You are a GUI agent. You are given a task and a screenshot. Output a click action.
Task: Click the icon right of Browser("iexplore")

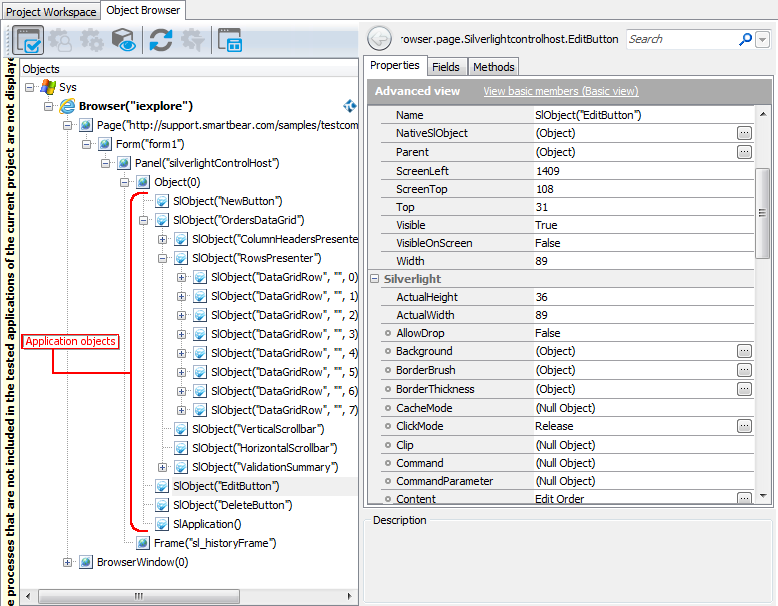coord(350,106)
